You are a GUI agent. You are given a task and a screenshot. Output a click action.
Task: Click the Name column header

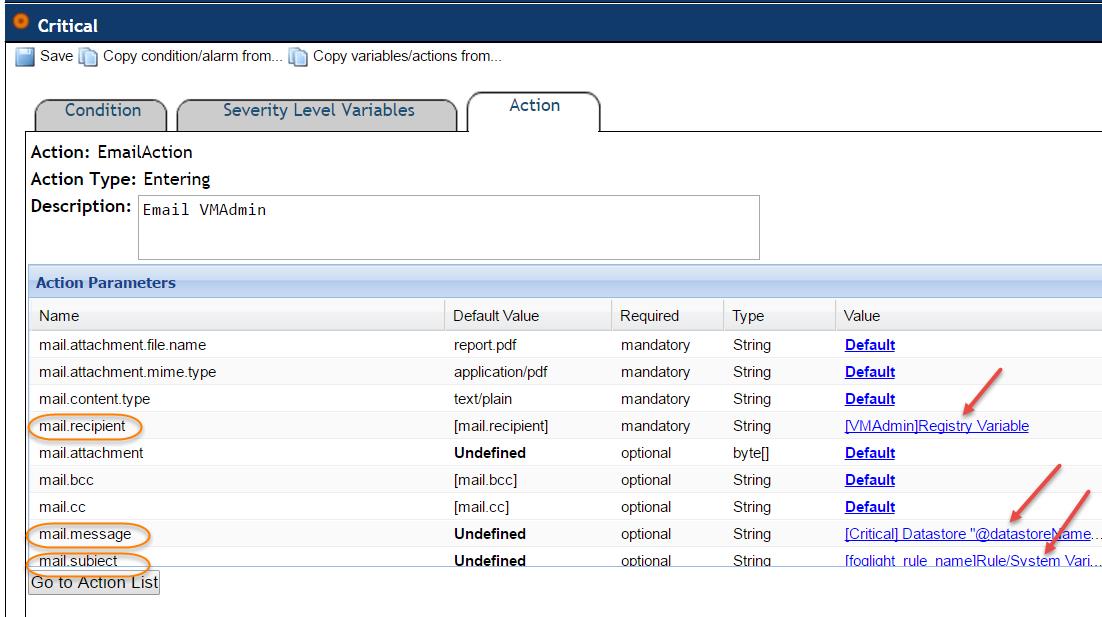point(59,316)
